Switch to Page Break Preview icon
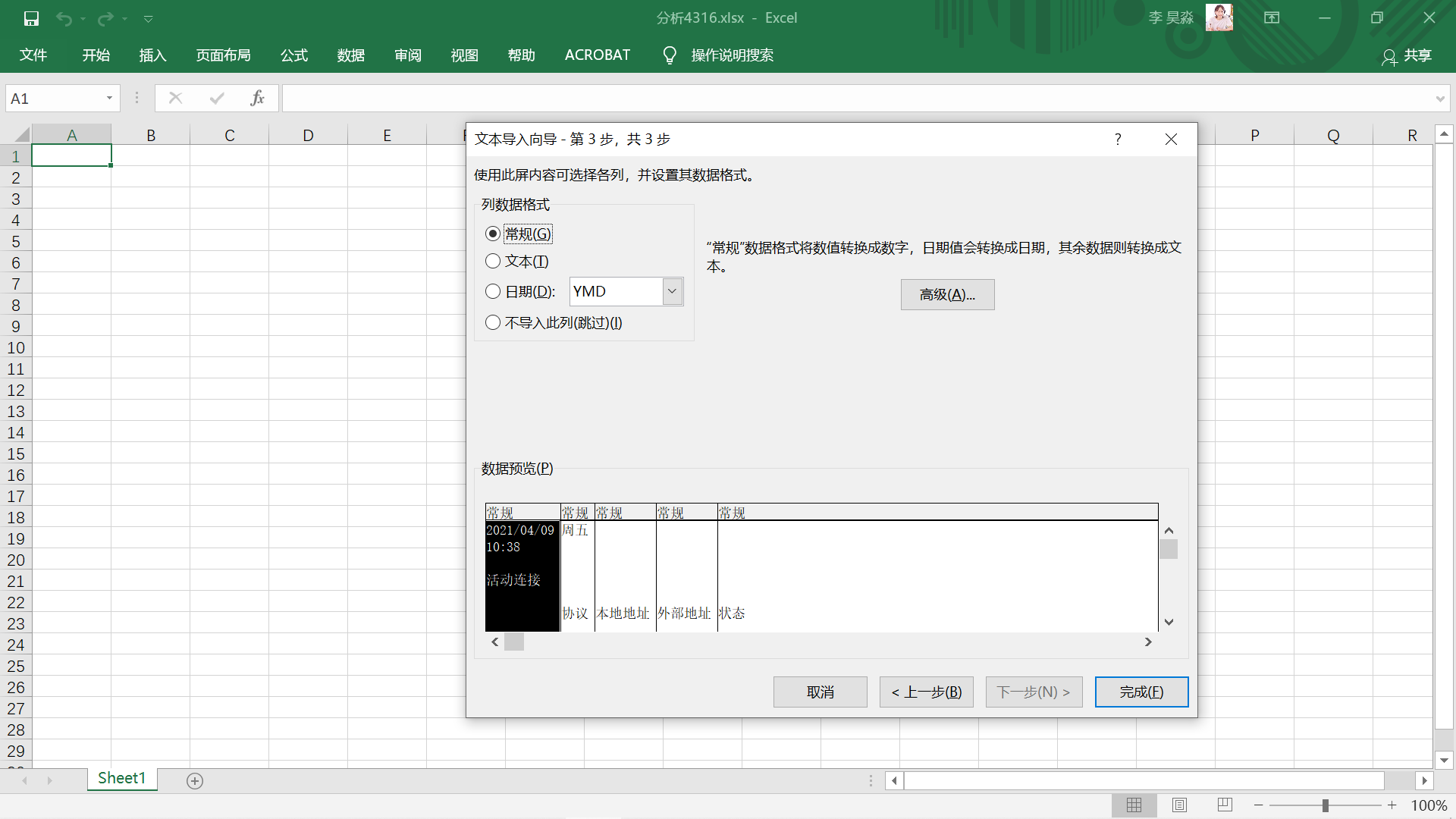This screenshot has width=1456, height=819. point(1224,805)
